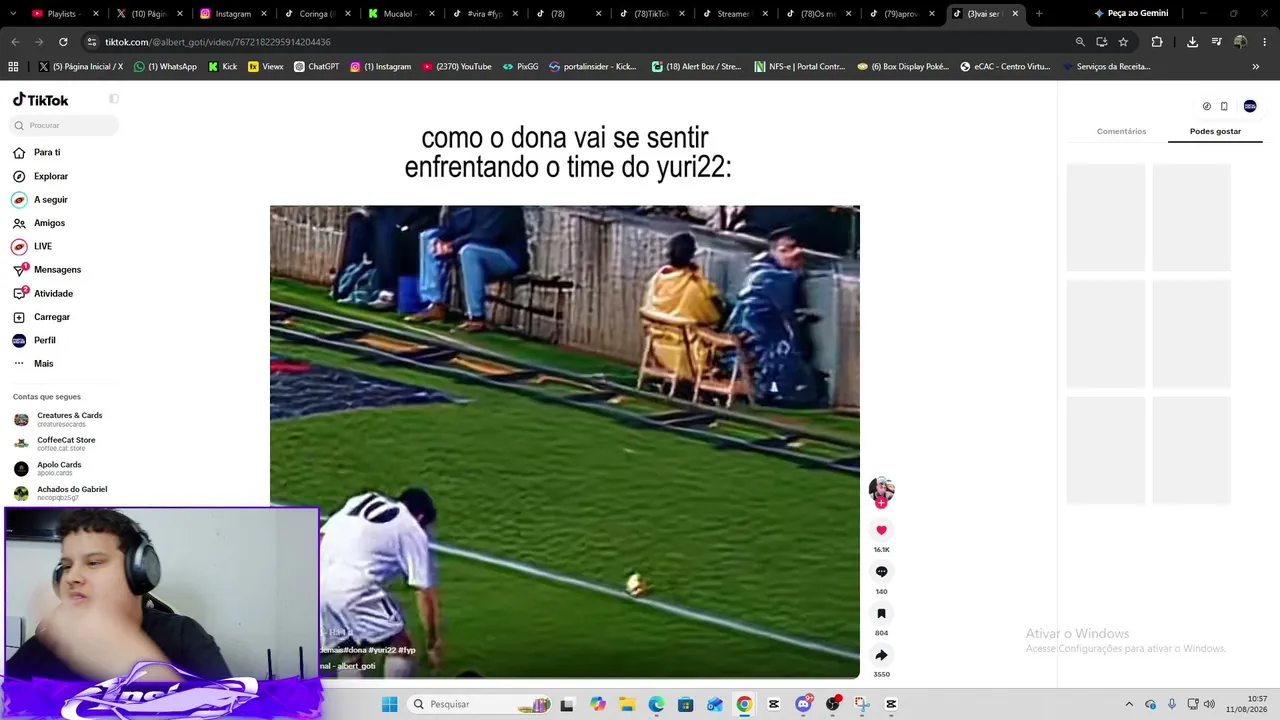Viewport: 1280px width, 720px height.
Task: Open the Para ti feed
Action: [x=47, y=152]
